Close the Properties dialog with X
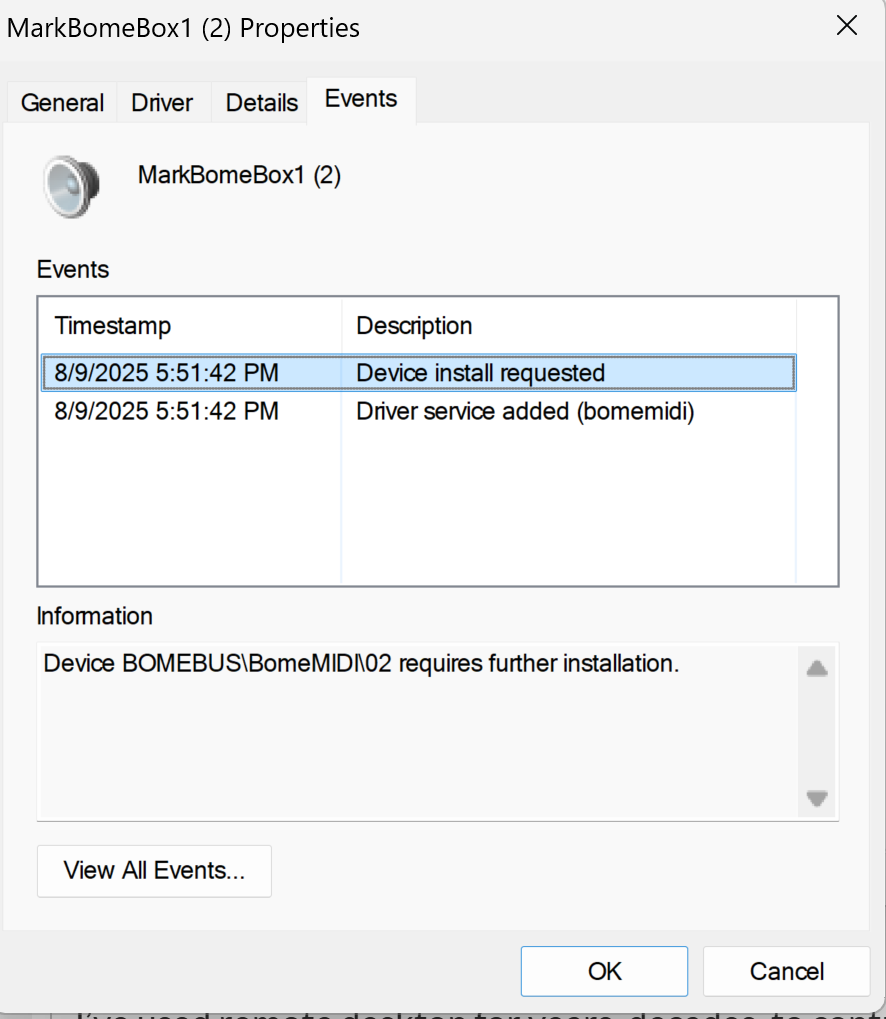 (x=846, y=27)
